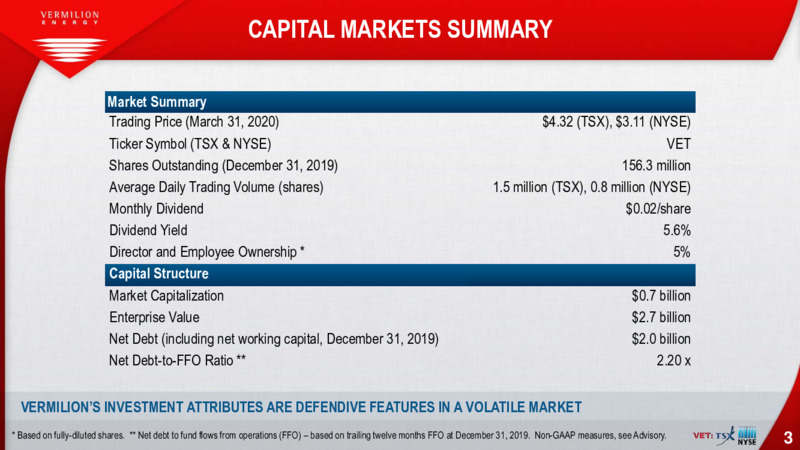This screenshot has width=800, height=450.
Task: Click the 'Dividend Yield' label
Action: [x=148, y=231]
